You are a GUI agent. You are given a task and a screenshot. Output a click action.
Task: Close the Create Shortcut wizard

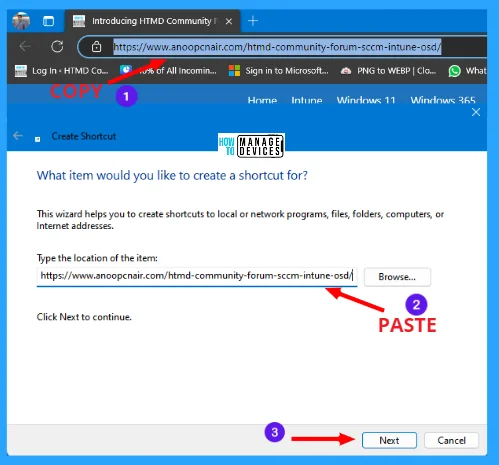476,112
